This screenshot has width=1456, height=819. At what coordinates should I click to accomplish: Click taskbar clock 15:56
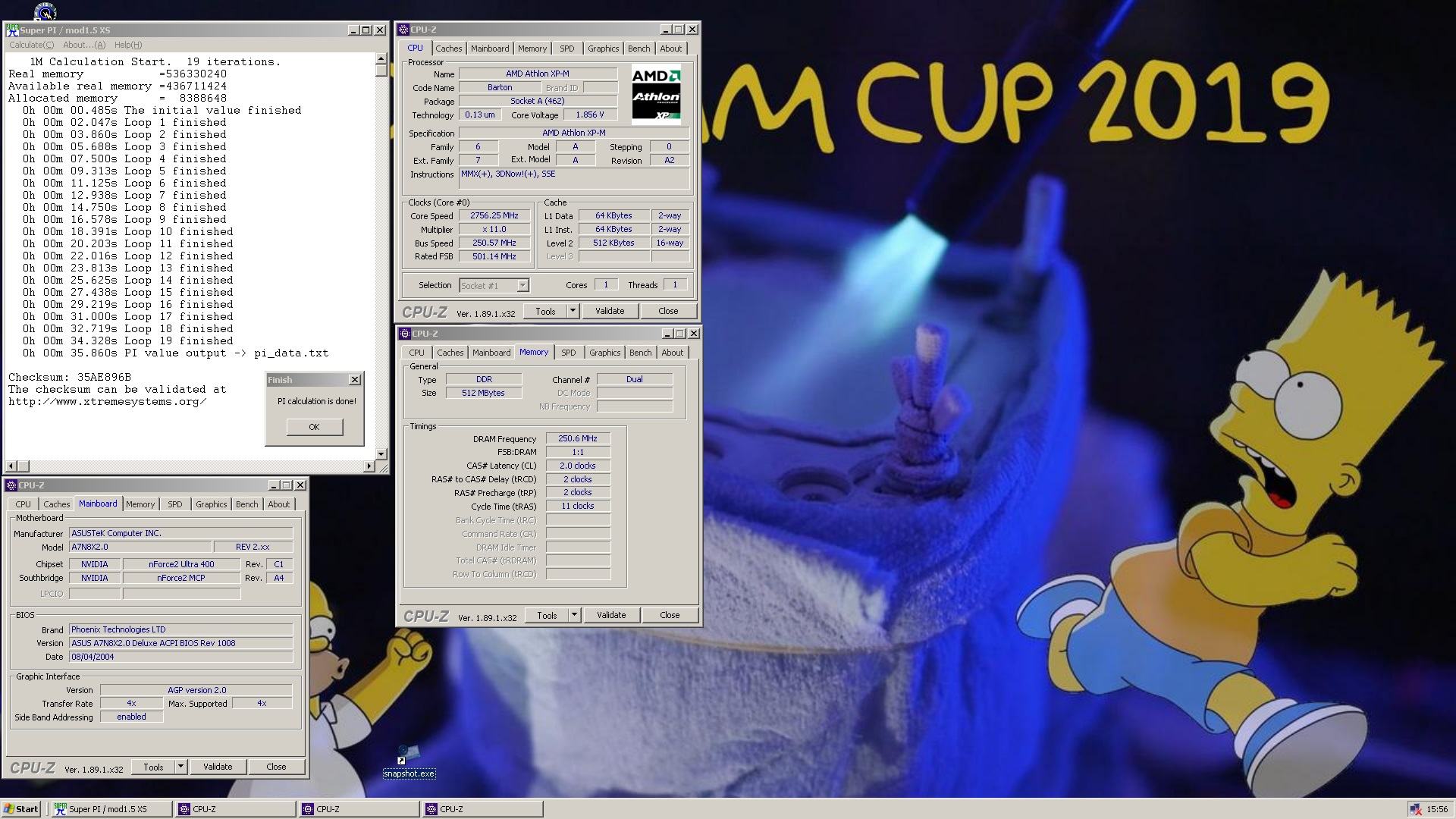pyautogui.click(x=1437, y=809)
